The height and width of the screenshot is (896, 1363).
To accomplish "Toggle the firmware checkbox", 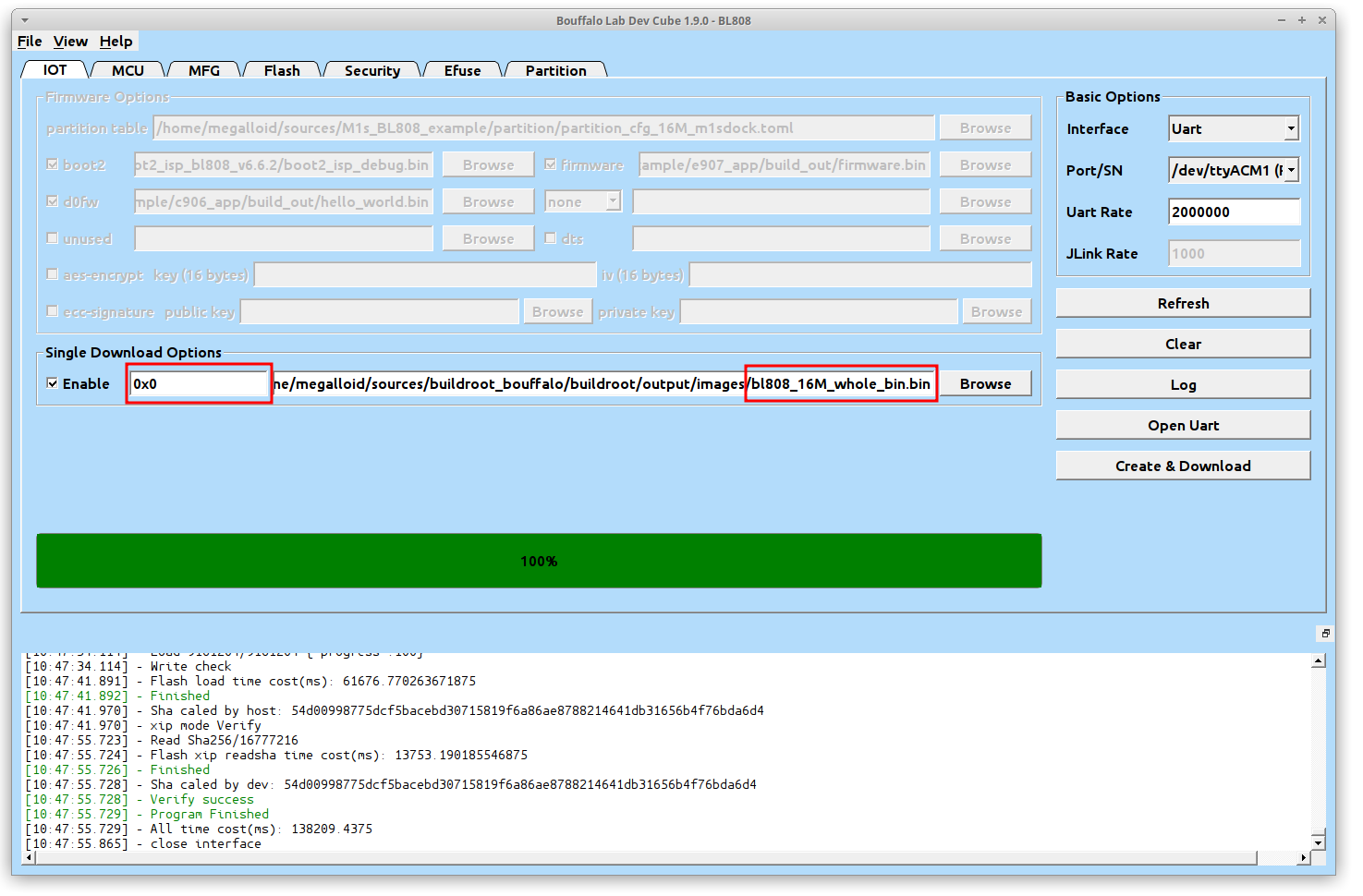I will pos(551,164).
